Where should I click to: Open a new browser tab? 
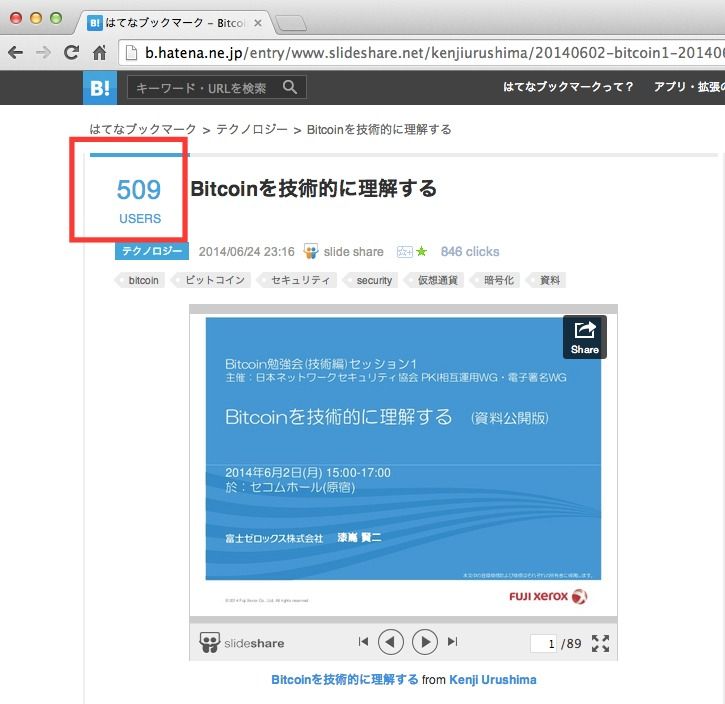291,23
